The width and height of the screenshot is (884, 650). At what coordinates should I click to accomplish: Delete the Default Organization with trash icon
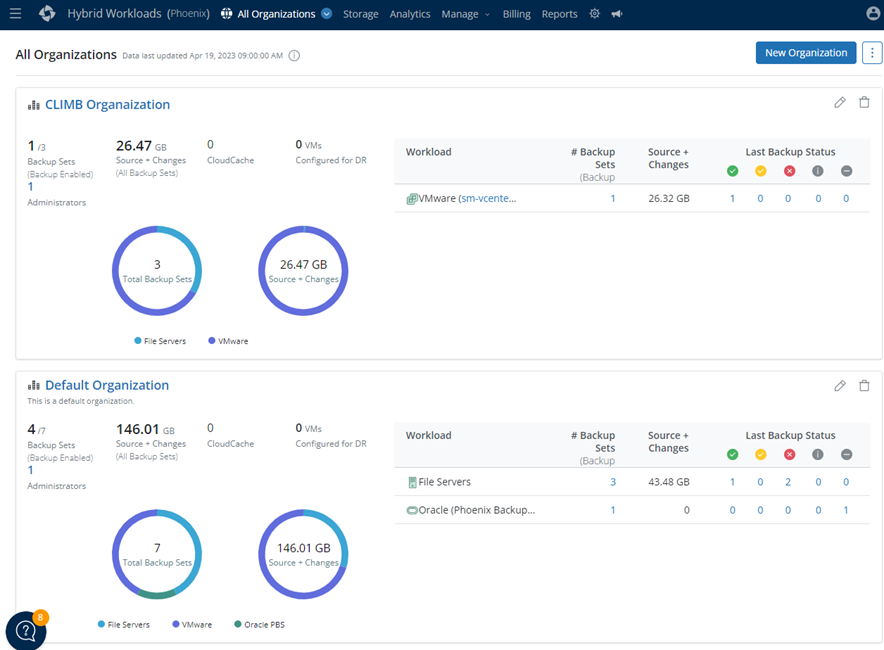point(864,386)
